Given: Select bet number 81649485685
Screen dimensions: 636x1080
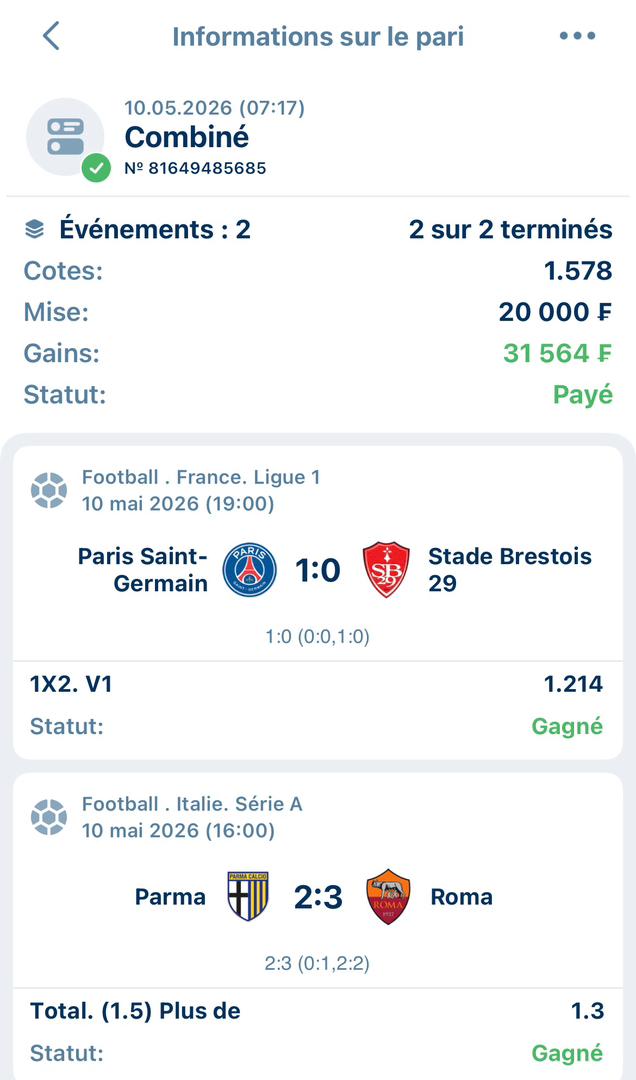Looking at the screenshot, I should 195,168.
